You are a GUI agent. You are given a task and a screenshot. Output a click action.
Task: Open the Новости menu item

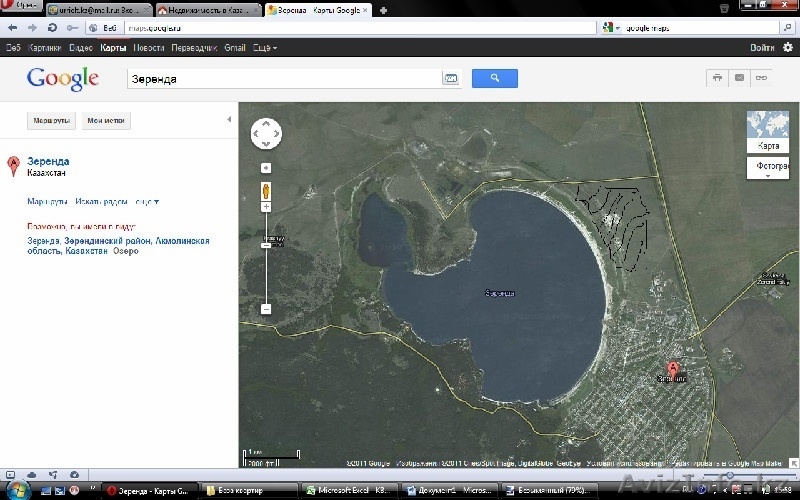(148, 47)
